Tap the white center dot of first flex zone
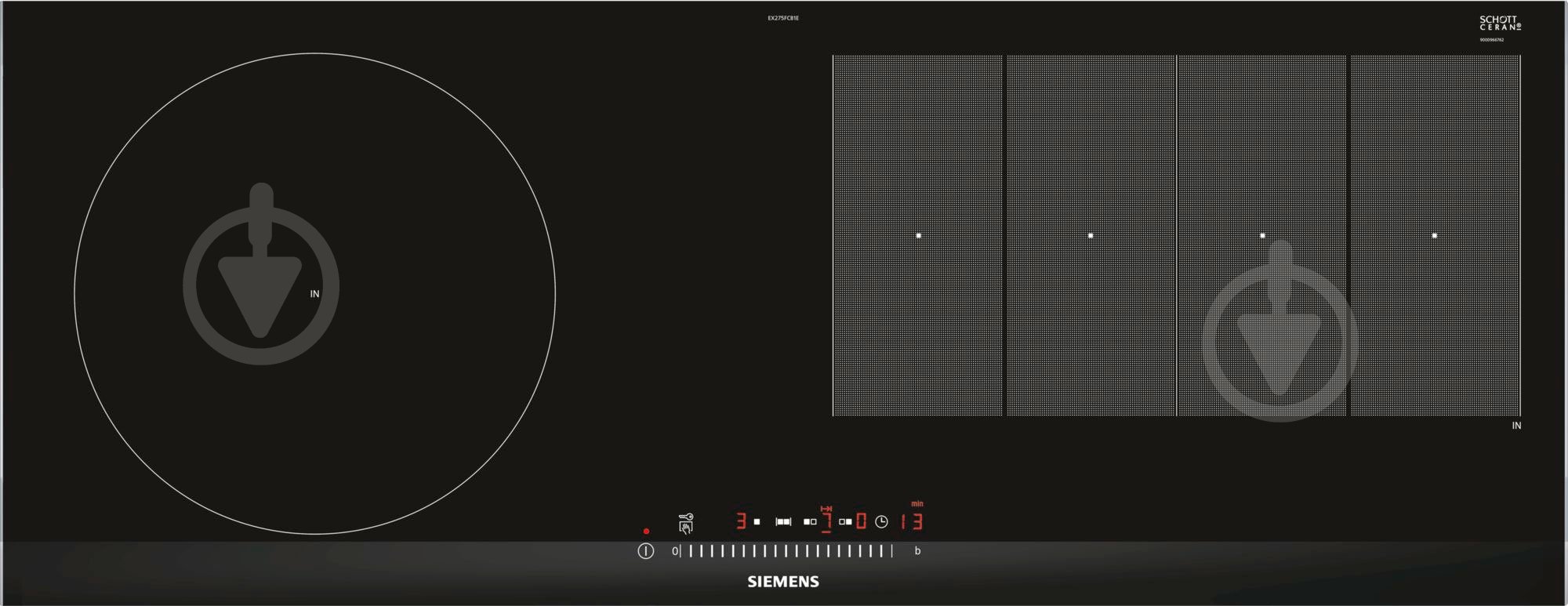The image size is (1568, 606). click(x=918, y=235)
